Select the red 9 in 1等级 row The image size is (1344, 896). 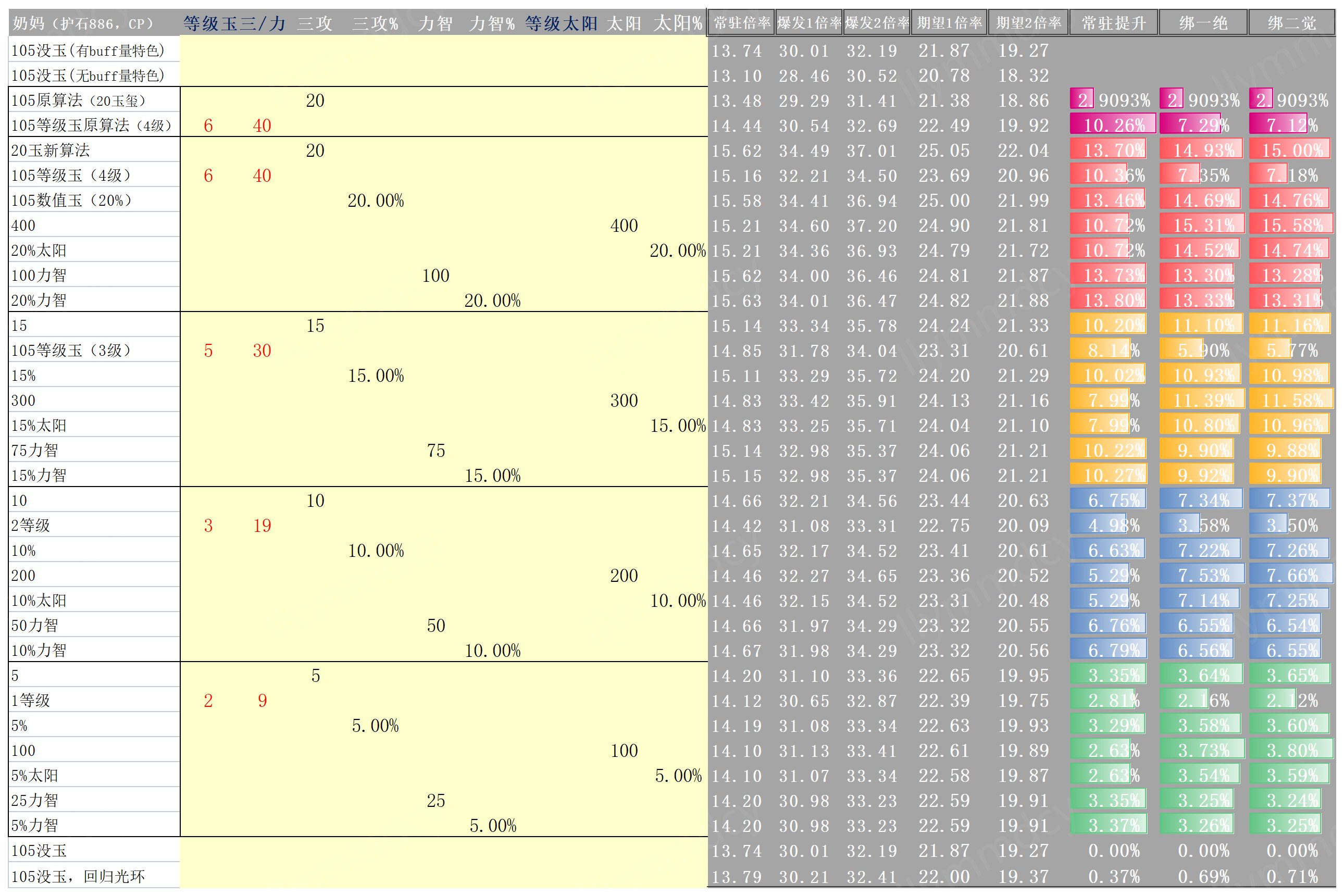point(262,701)
